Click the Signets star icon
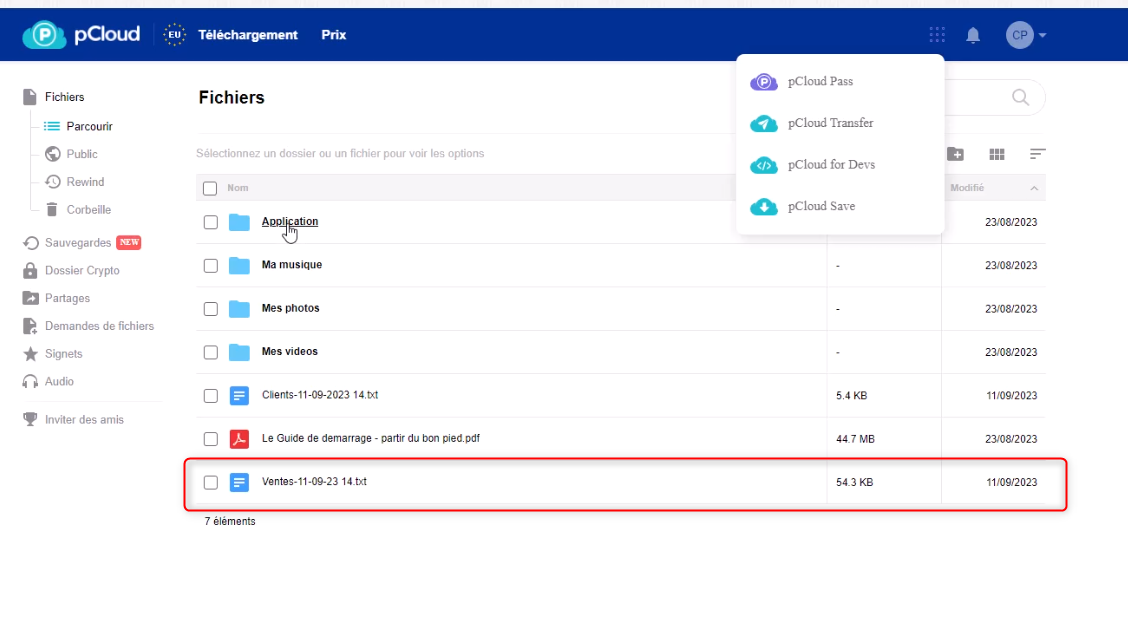 (x=30, y=354)
